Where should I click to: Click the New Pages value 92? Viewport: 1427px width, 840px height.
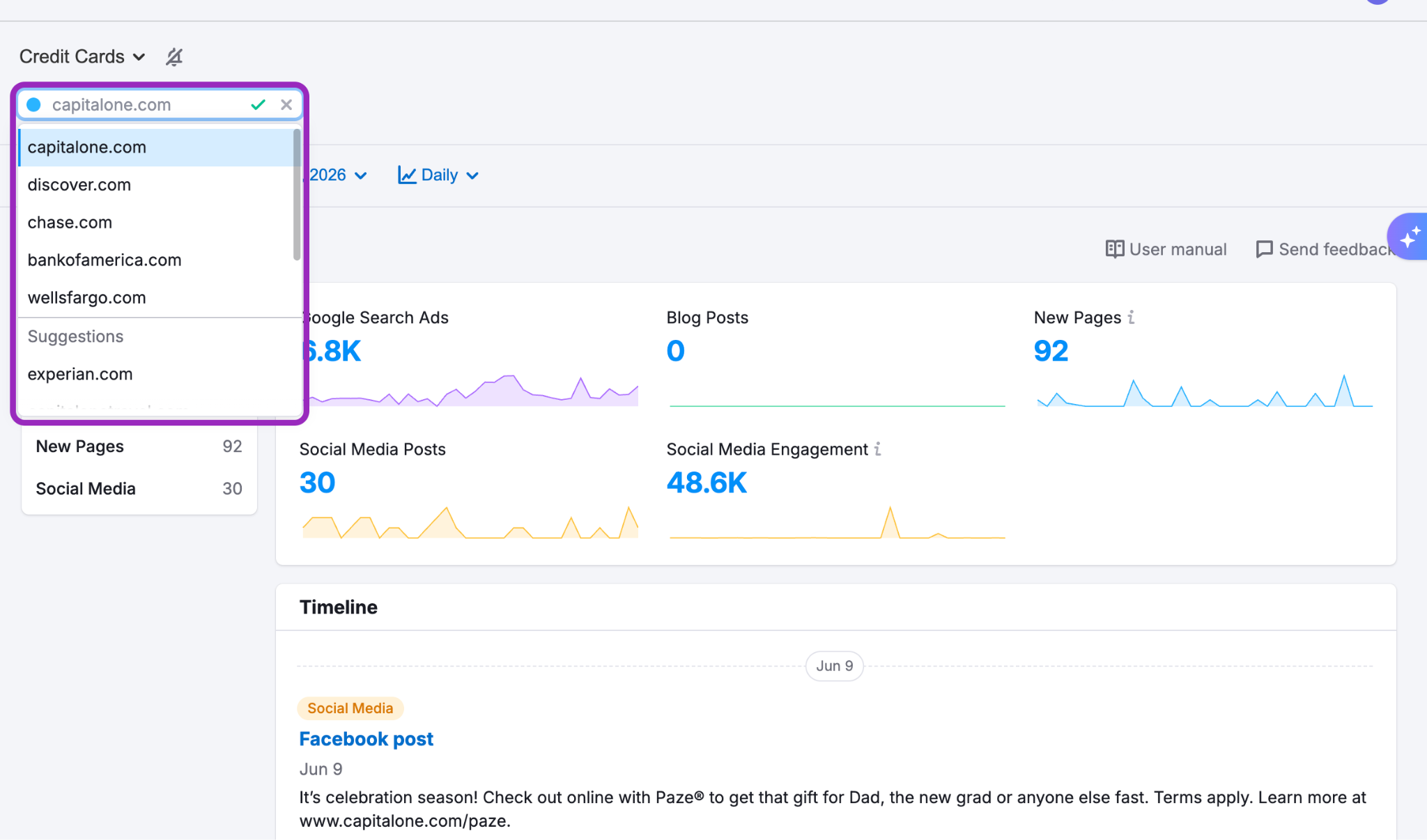coord(1051,351)
